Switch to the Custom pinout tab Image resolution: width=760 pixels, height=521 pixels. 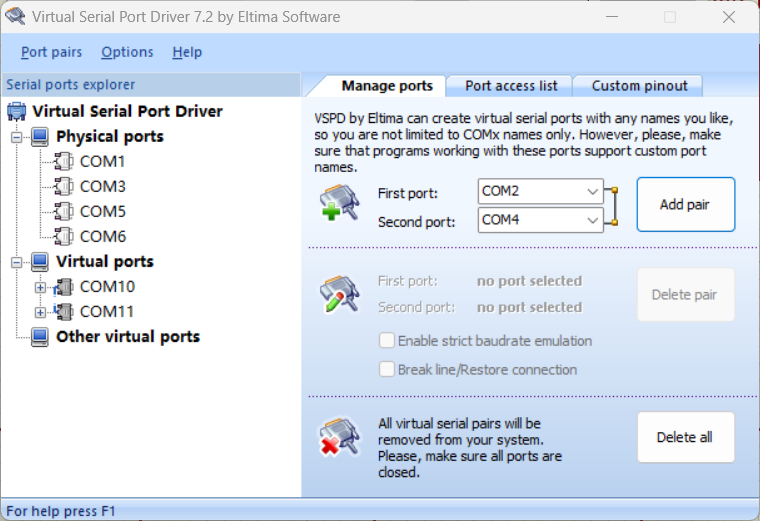tap(639, 86)
